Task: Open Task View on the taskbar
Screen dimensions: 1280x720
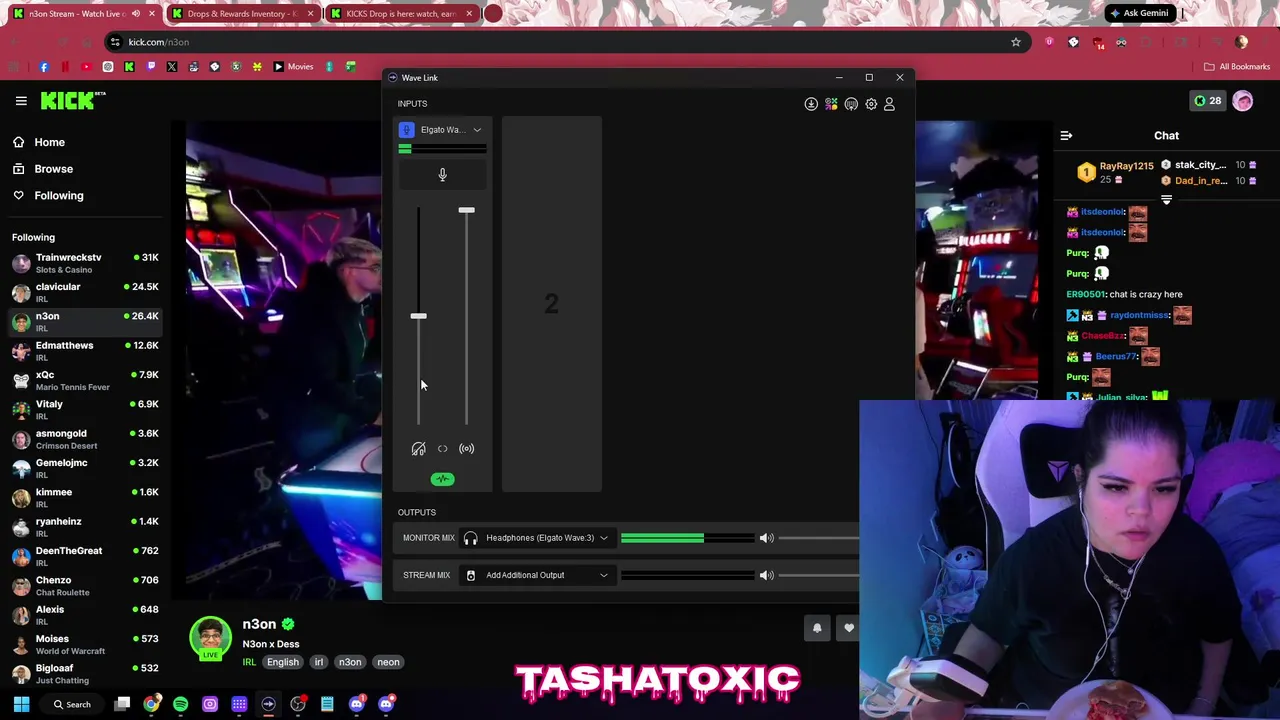Action: tap(122, 704)
